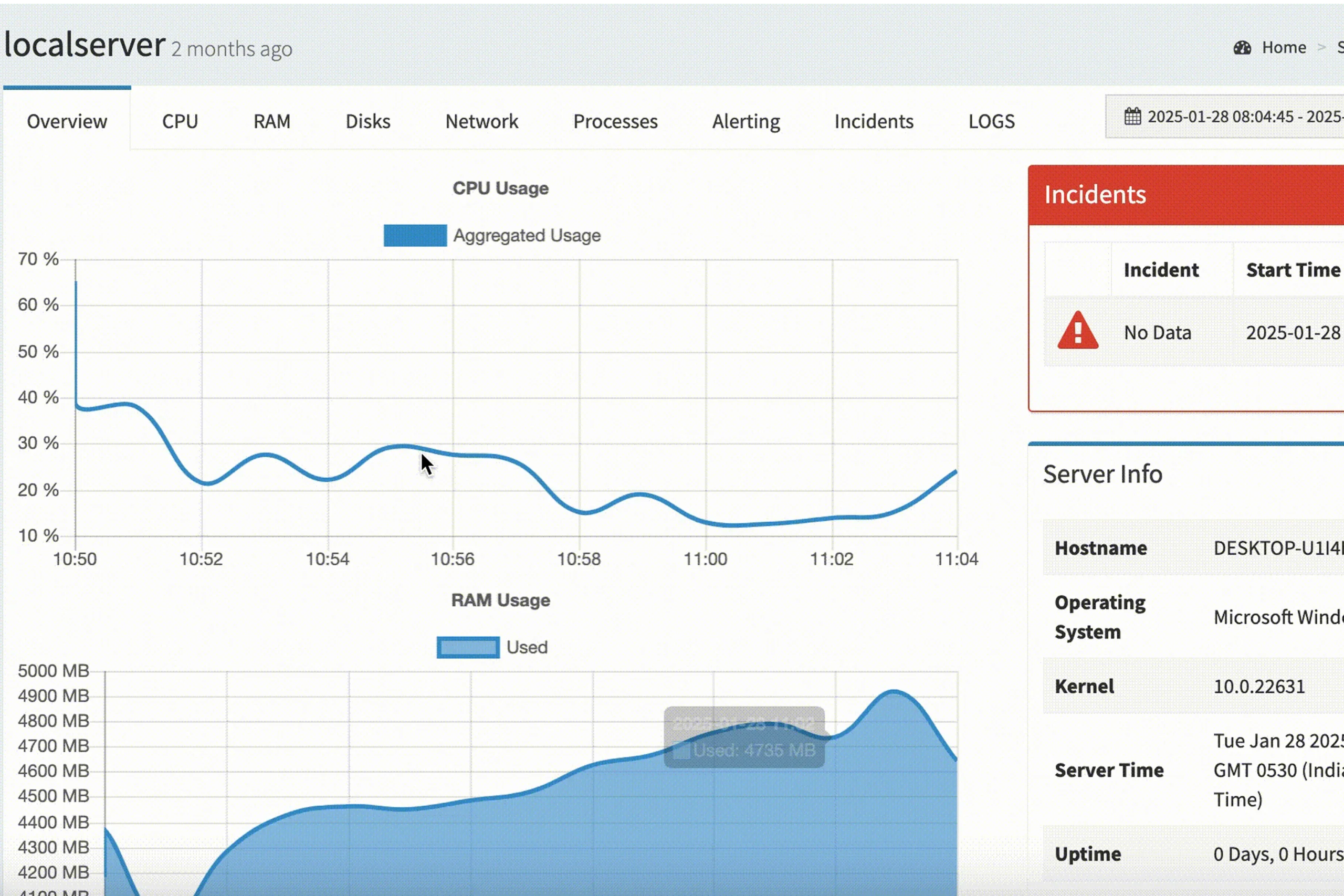
Task: Go to the Network tab
Action: click(x=481, y=121)
